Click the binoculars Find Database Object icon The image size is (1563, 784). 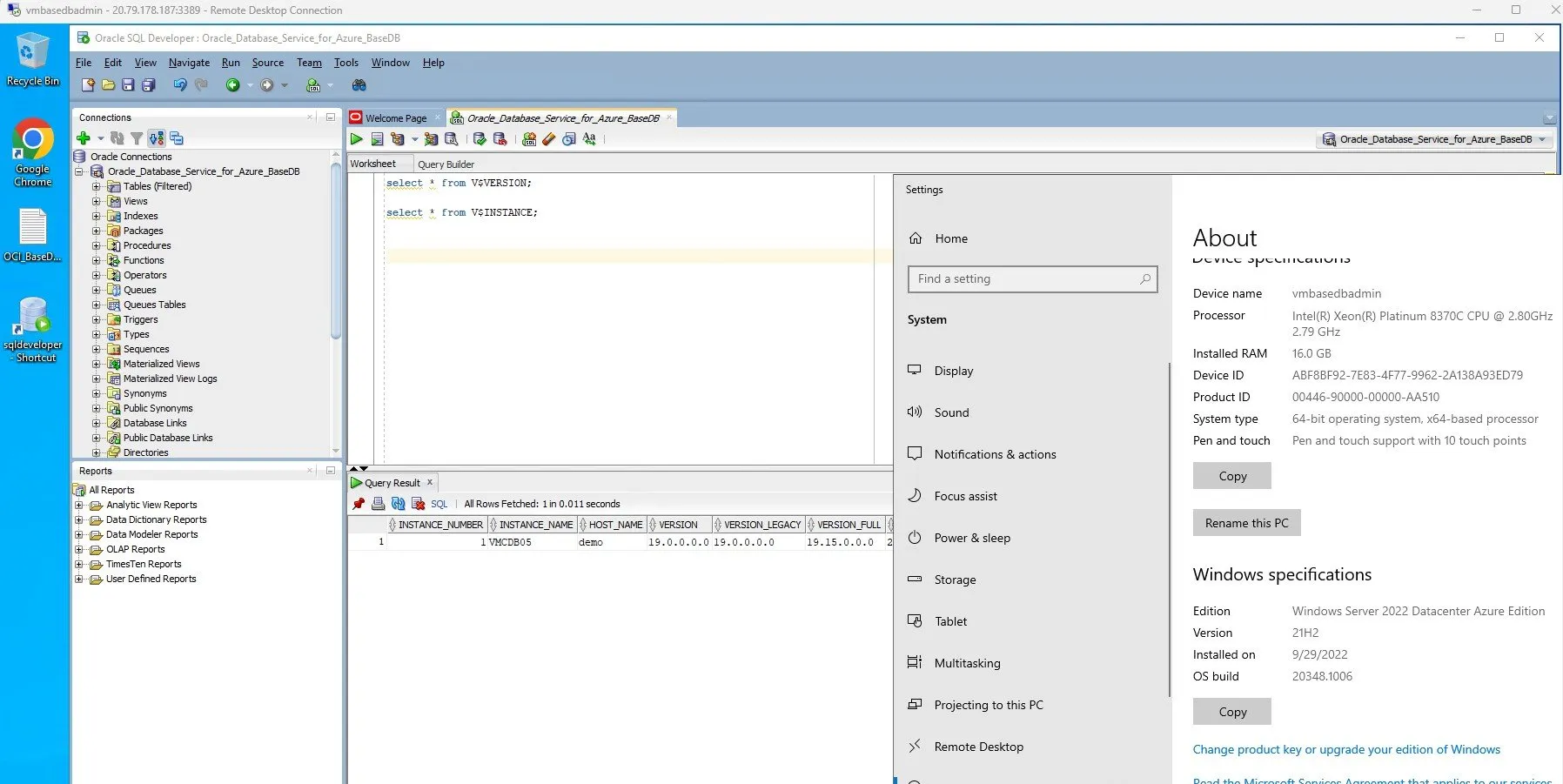pos(359,85)
